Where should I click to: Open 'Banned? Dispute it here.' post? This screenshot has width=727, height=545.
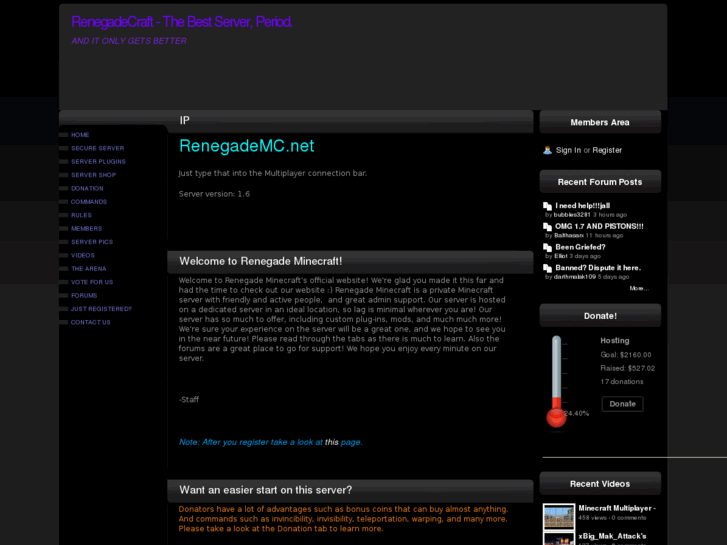[598, 268]
